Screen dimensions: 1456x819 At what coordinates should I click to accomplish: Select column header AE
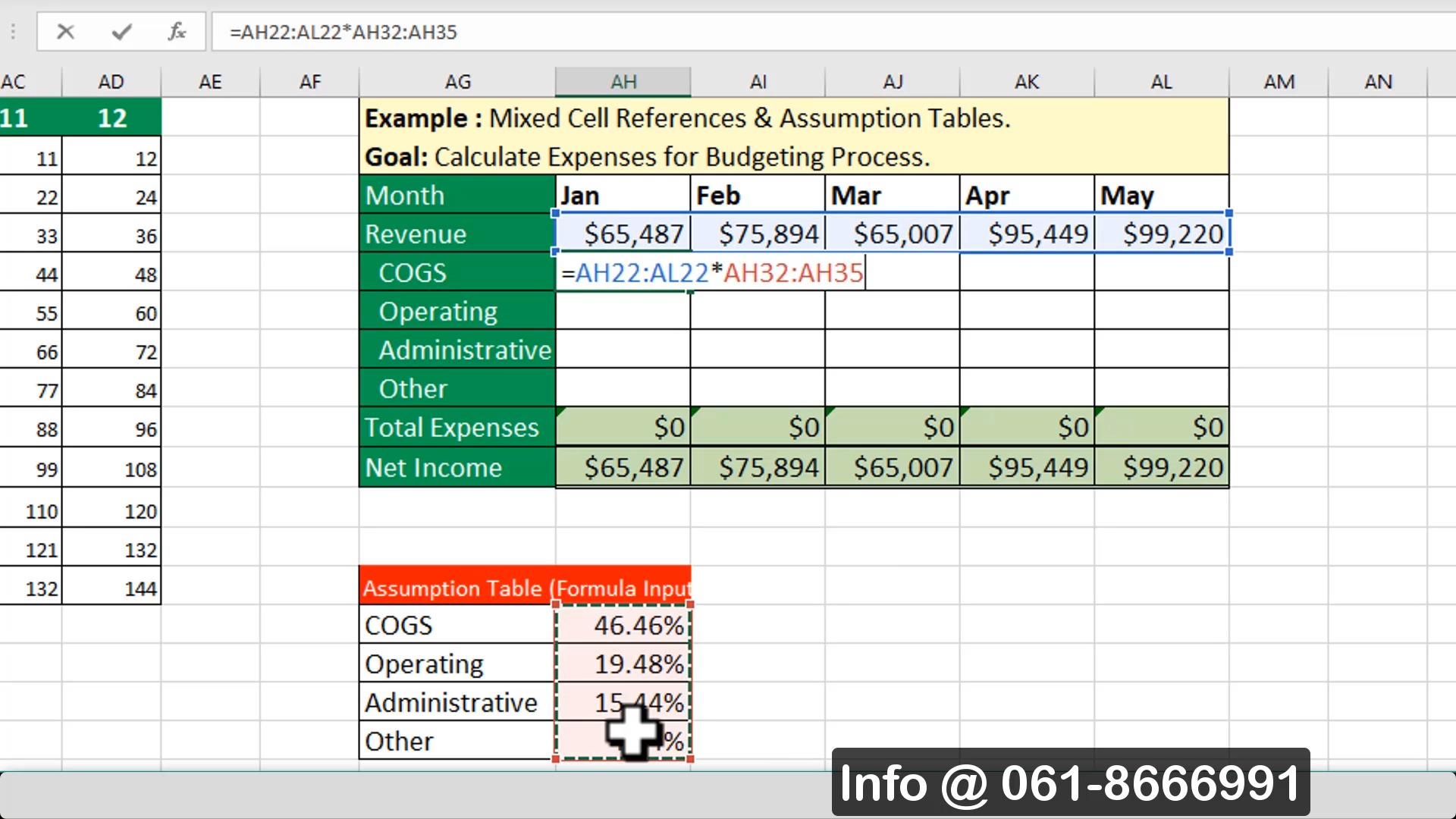pos(210,82)
